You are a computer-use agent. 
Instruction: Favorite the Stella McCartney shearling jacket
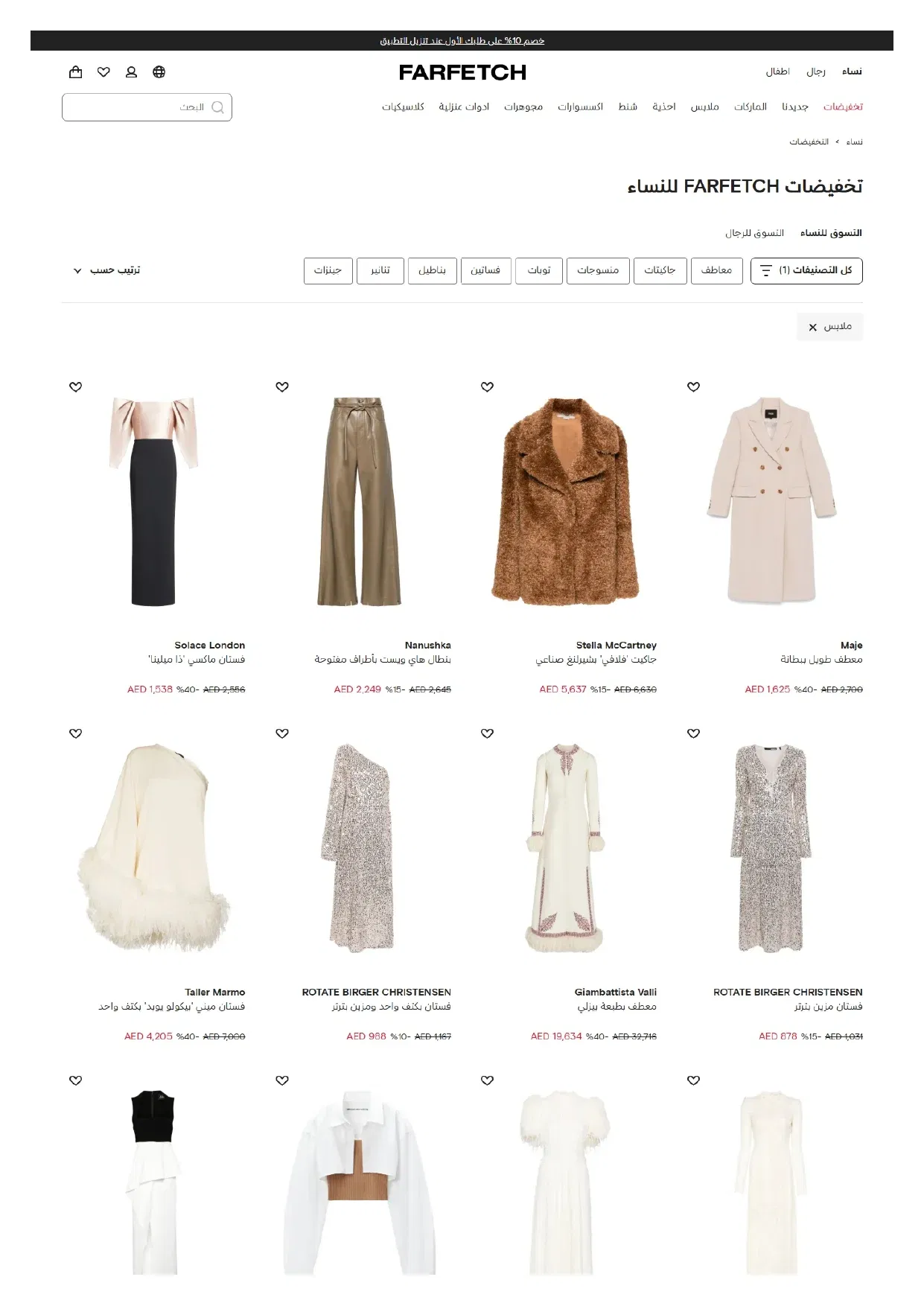click(487, 386)
